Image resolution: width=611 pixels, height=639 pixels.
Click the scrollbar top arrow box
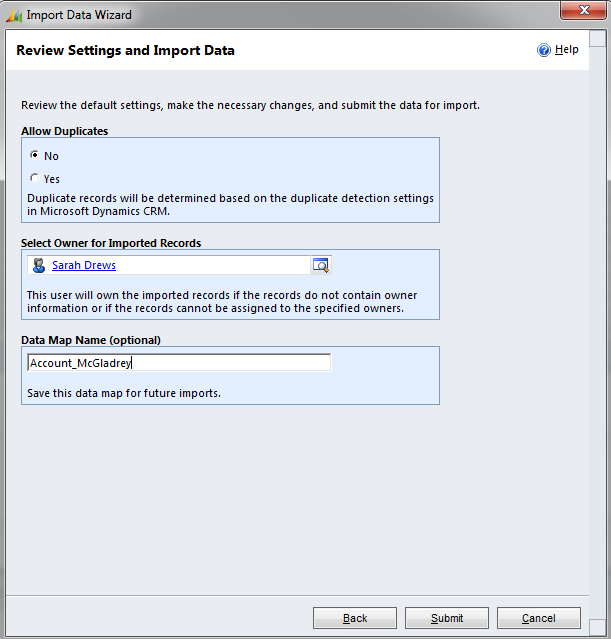click(597, 40)
